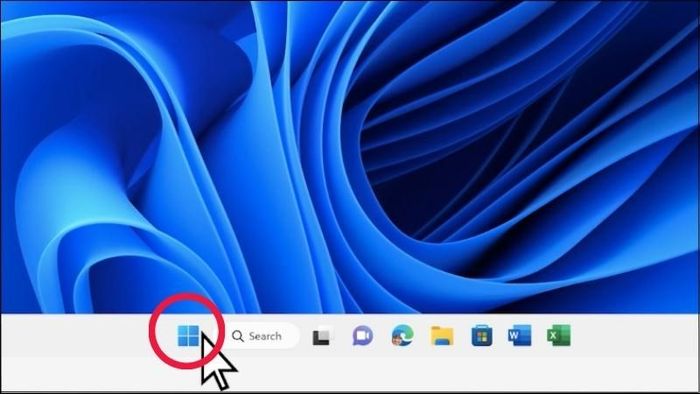
Task: Click the Search box in the taskbar
Action: (262, 336)
